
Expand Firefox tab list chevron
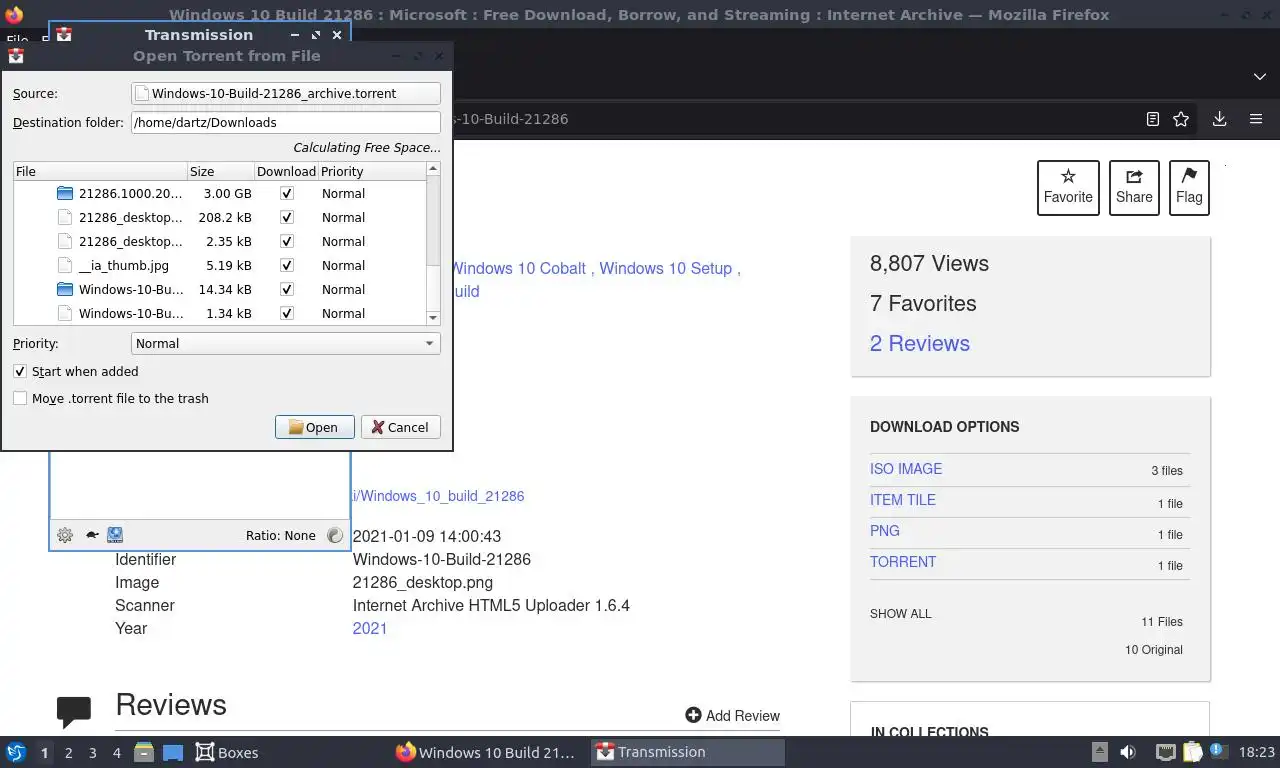pos(1260,77)
